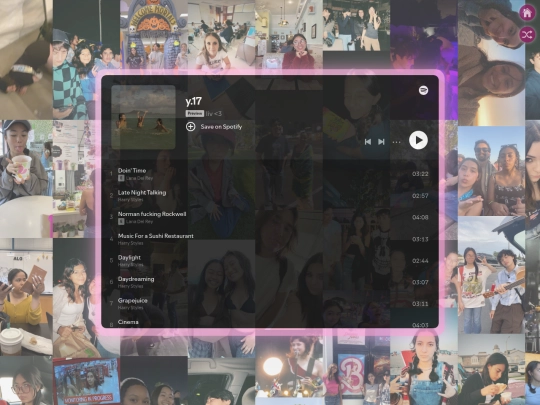The width and height of the screenshot is (540, 405).
Task: Select the track Daydreaming
Action: click(x=136, y=279)
